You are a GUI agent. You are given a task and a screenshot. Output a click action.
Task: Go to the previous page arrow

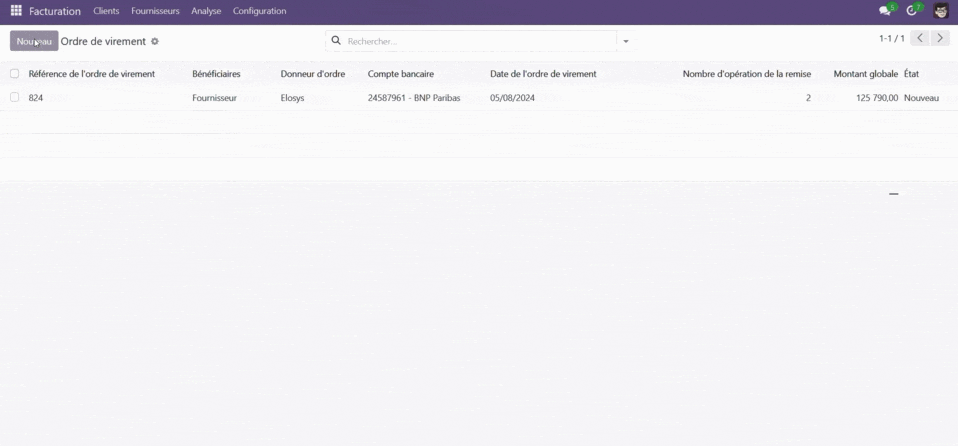tap(920, 38)
